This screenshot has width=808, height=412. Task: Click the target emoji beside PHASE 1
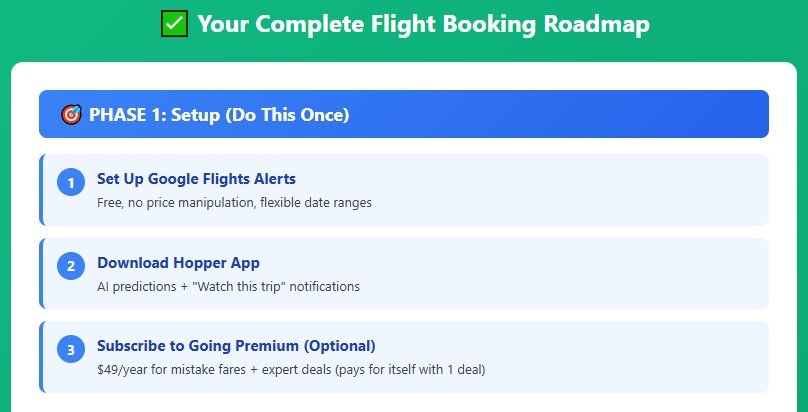70,115
